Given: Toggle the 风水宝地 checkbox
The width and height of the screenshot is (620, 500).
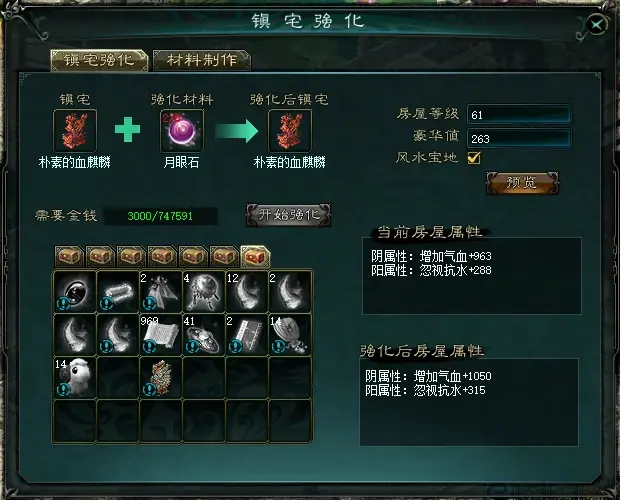Looking at the screenshot, I should point(474,157).
